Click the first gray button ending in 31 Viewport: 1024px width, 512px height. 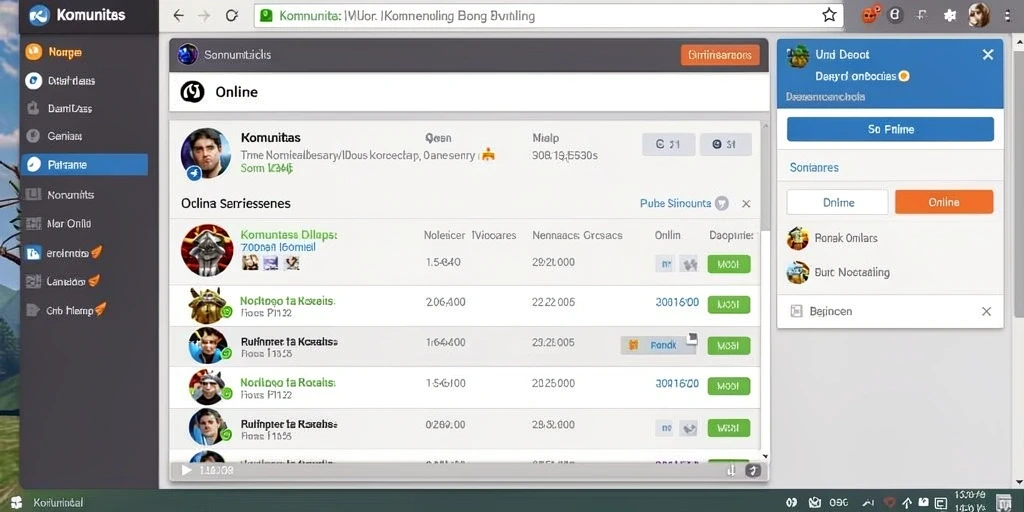click(667, 144)
